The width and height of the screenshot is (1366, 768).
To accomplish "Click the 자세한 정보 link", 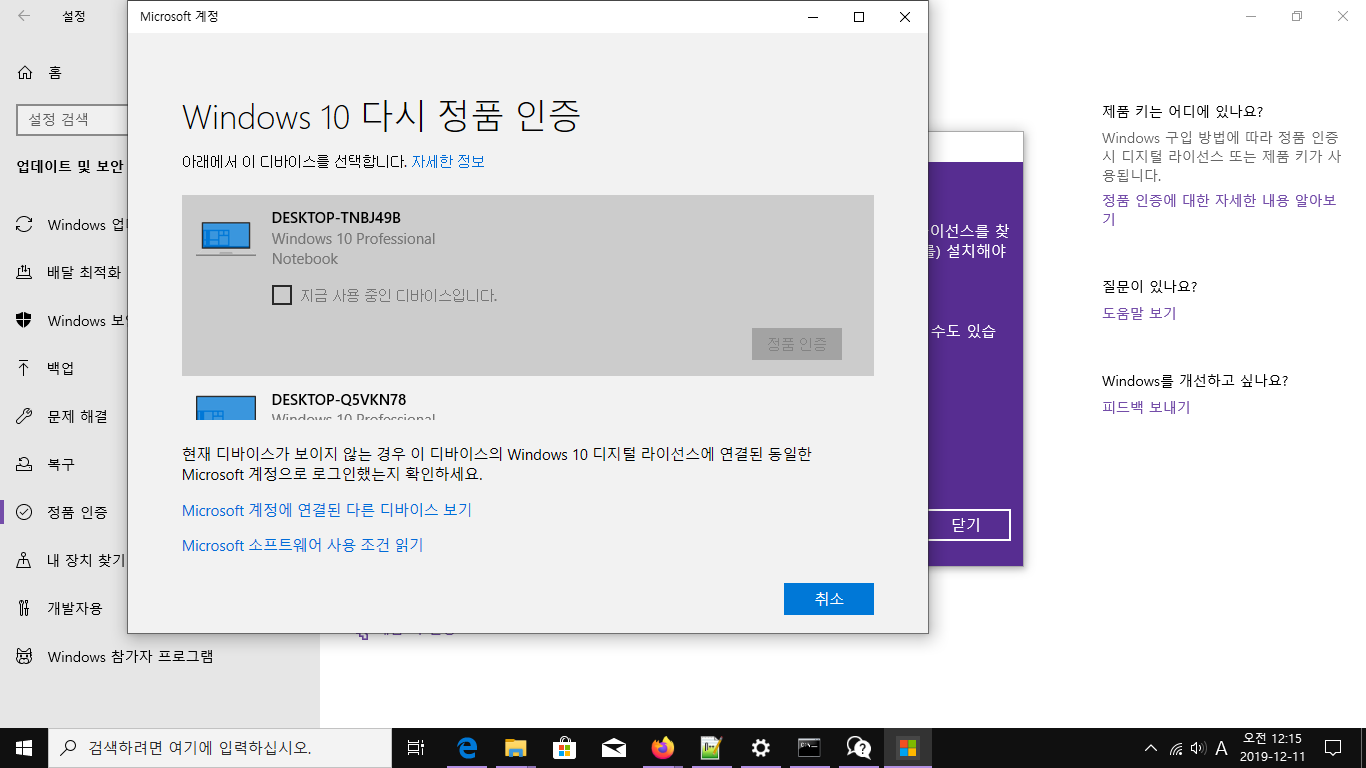I will point(448,161).
